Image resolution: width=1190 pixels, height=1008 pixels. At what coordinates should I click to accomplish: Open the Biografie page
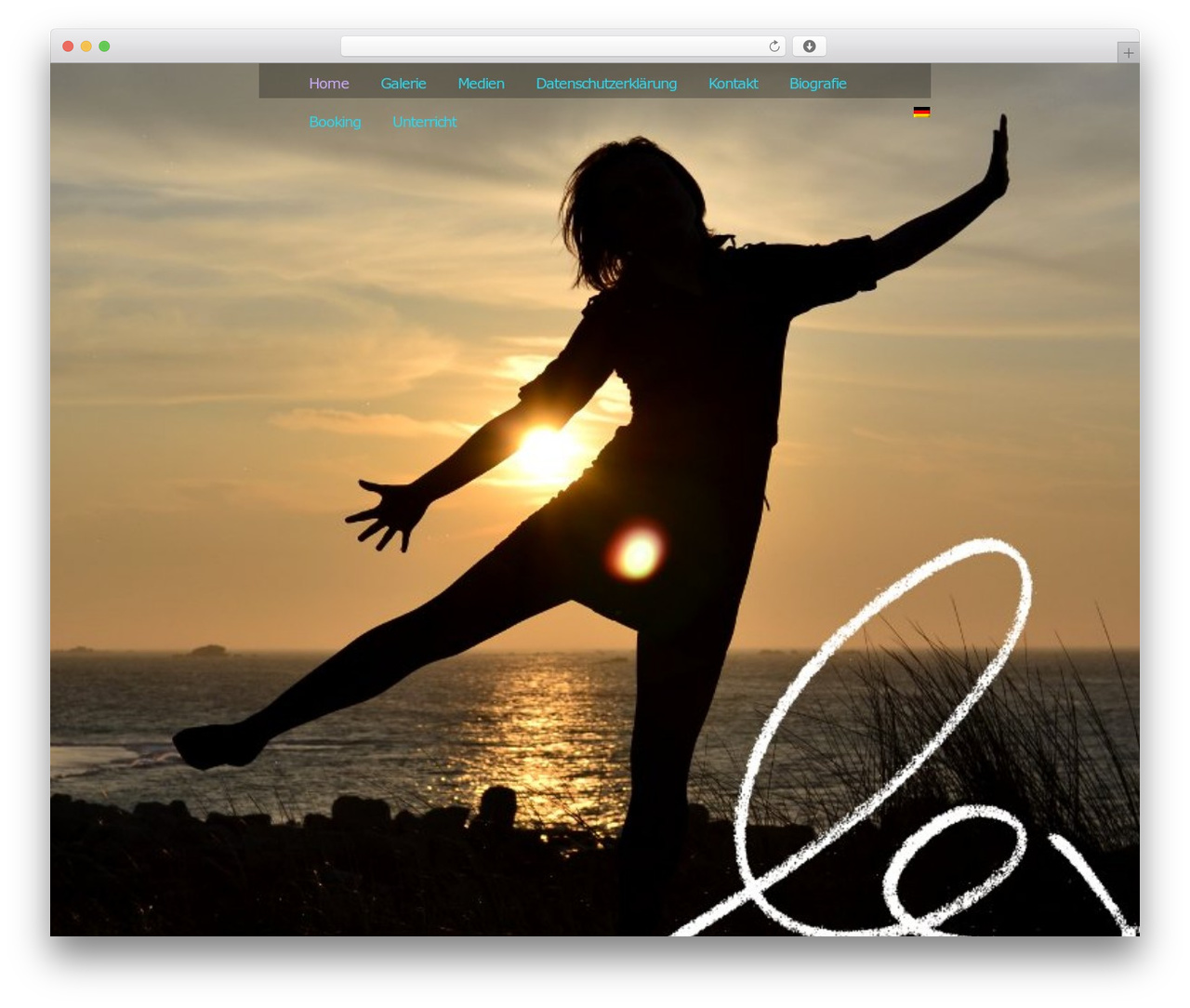818,84
